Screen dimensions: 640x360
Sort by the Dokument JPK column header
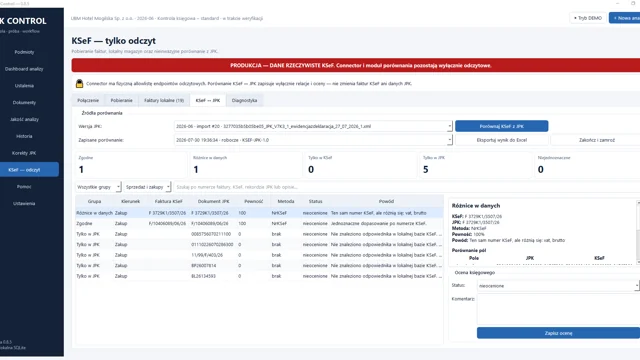point(213,201)
